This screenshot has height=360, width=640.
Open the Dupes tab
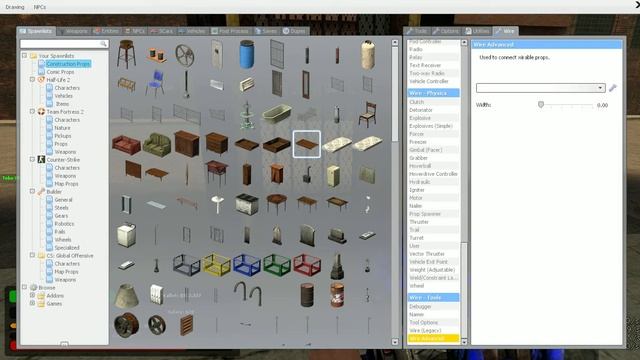pos(294,31)
